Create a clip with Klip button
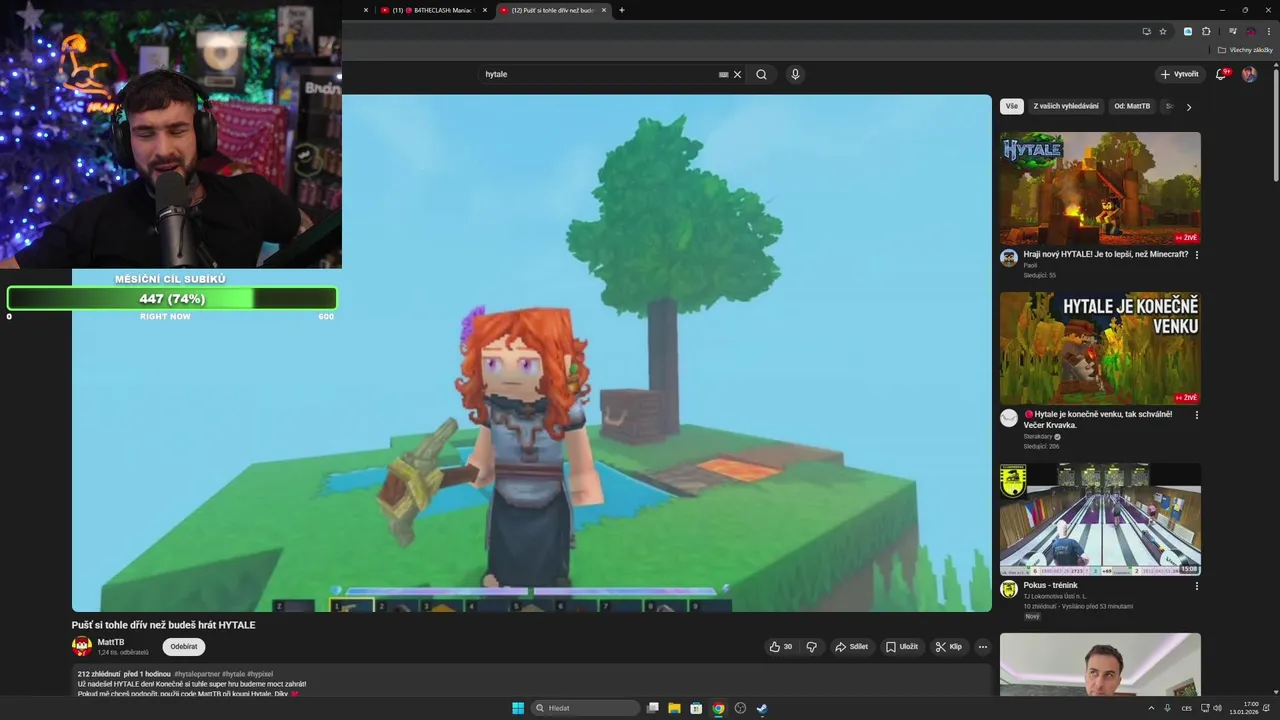The height and width of the screenshot is (720, 1280). pyautogui.click(x=949, y=647)
